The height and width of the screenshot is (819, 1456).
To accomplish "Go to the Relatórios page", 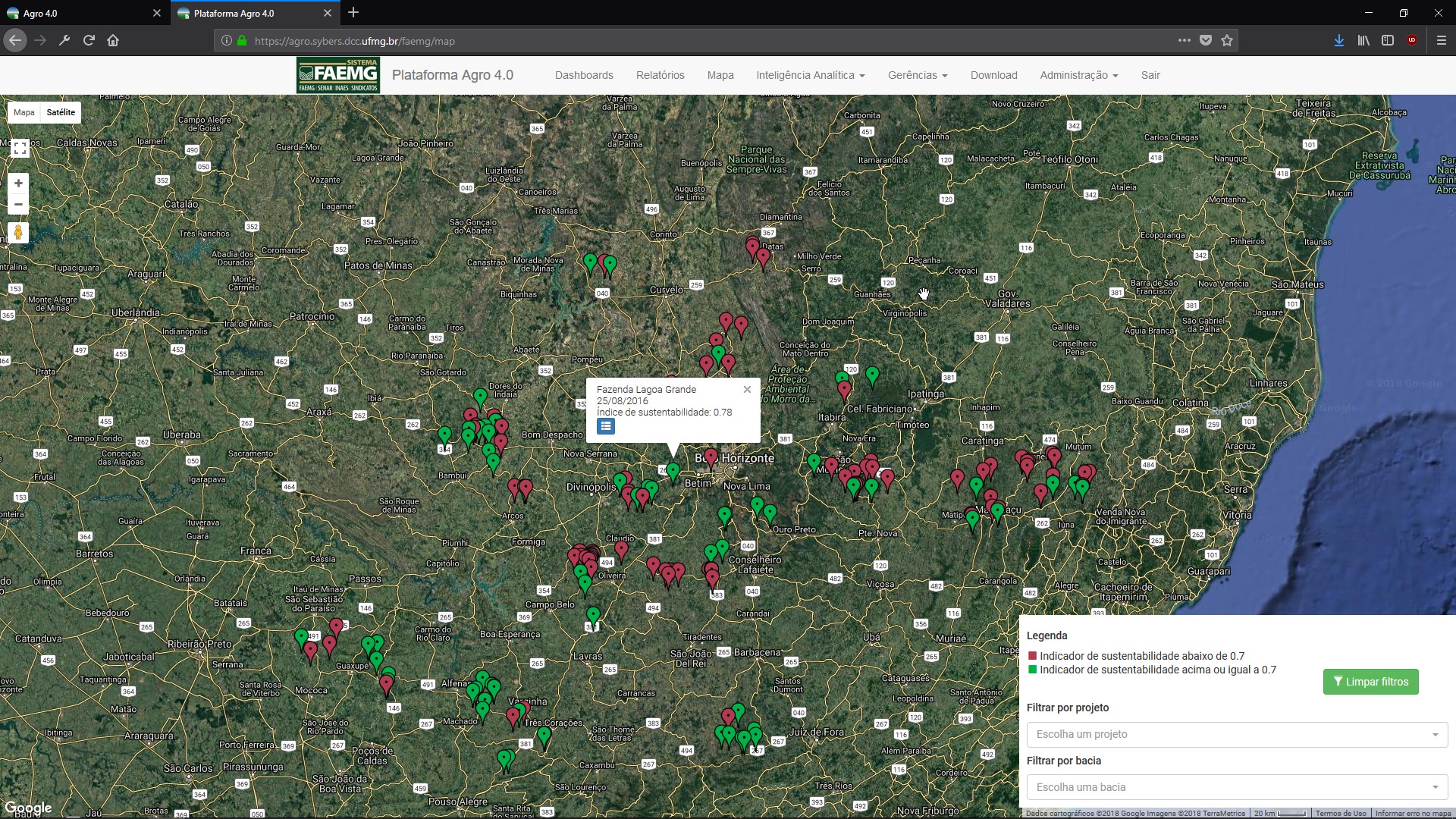I will [660, 75].
